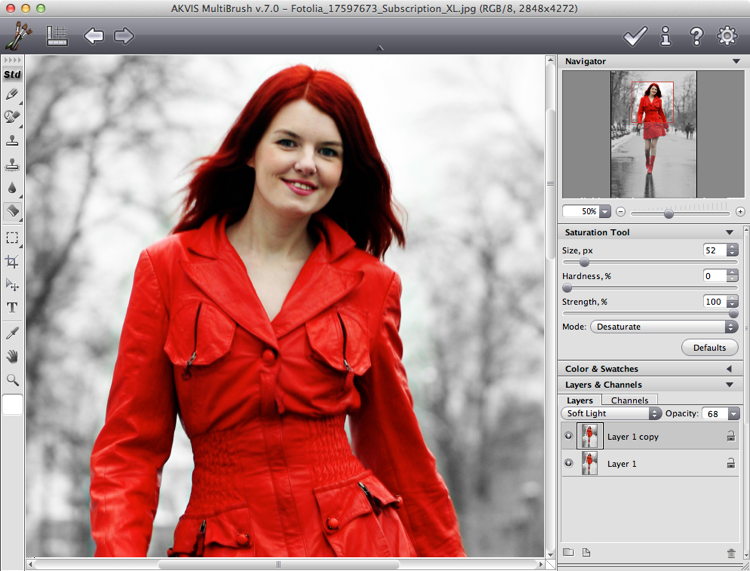Click the Strength slider handle

coord(733,313)
